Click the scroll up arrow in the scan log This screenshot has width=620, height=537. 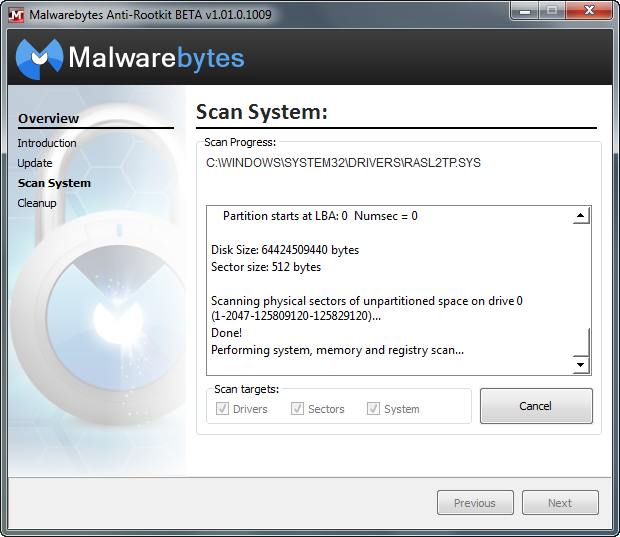click(x=580, y=216)
